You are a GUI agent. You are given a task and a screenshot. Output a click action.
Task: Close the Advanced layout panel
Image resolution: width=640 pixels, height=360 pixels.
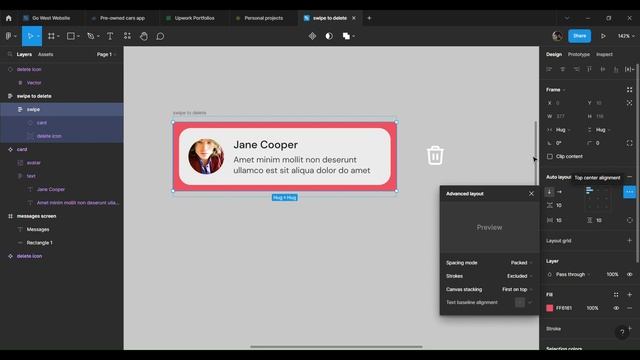click(531, 193)
